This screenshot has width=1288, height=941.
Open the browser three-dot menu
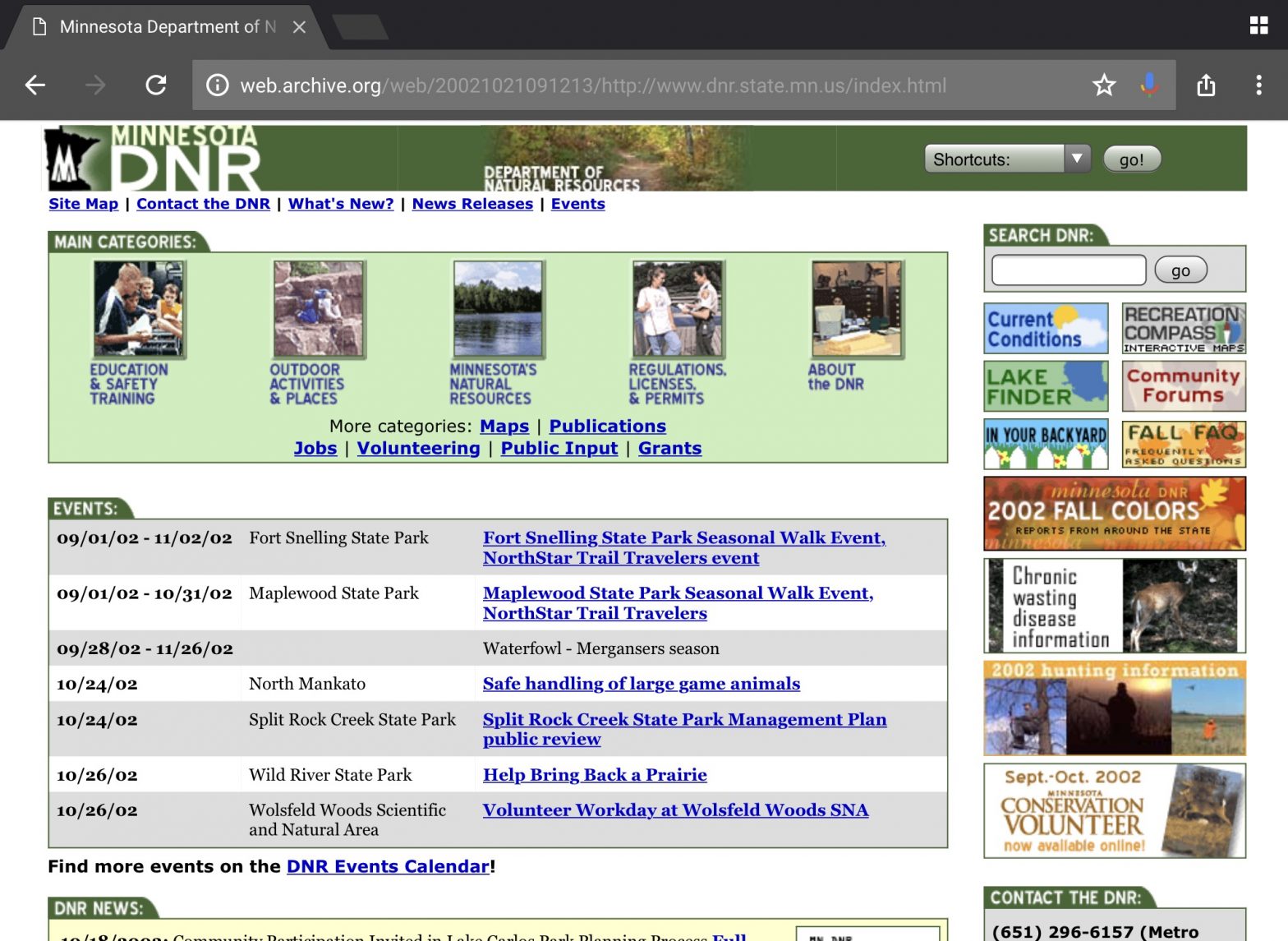[x=1258, y=85]
